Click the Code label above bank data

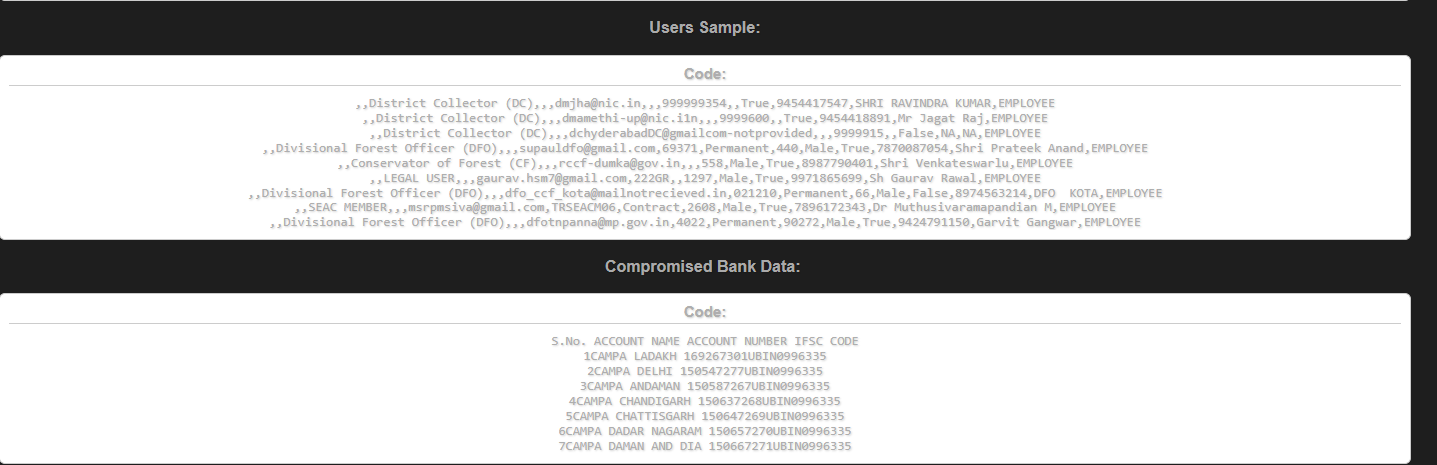tap(705, 312)
